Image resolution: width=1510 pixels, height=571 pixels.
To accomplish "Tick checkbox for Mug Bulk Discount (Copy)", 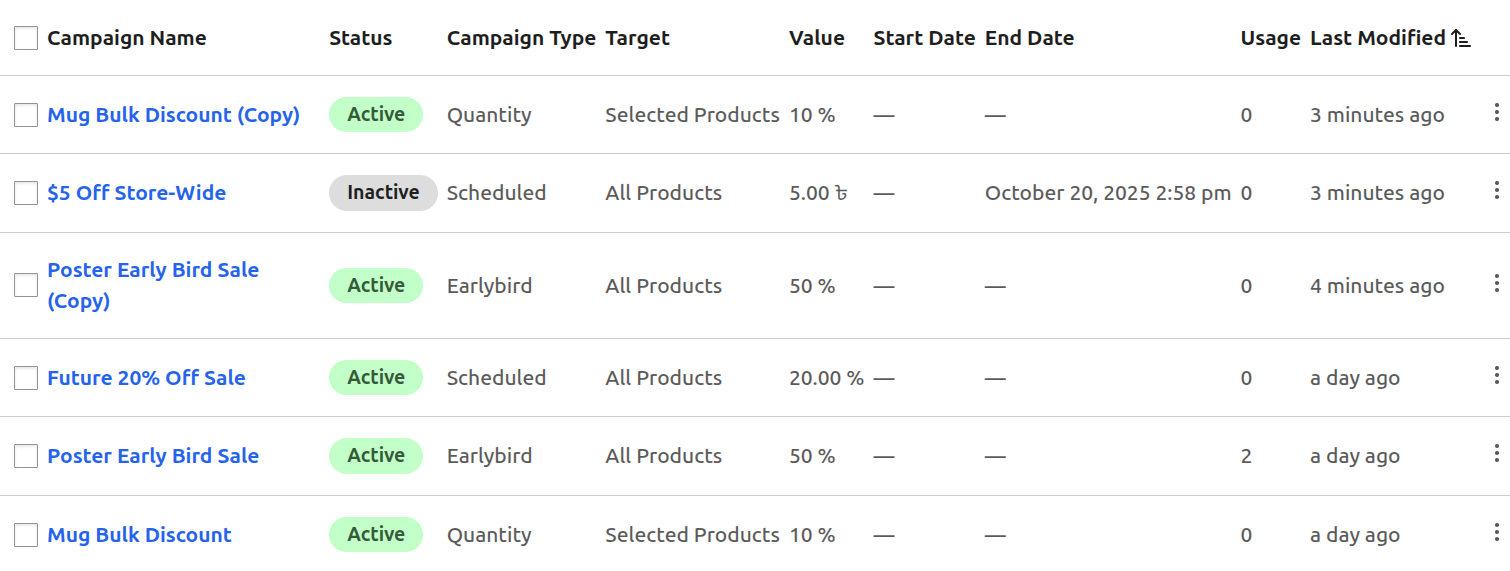I will click(26, 115).
